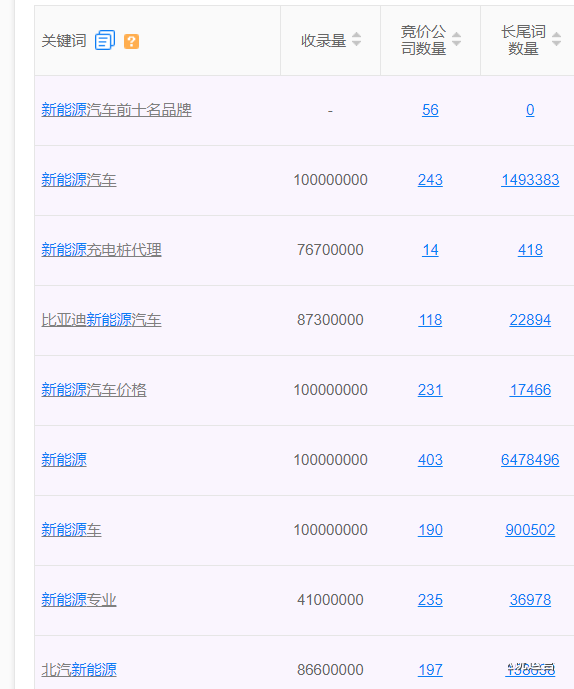Open the exact keyword link 新能源
Screen dimensions: 574x689
point(64,460)
